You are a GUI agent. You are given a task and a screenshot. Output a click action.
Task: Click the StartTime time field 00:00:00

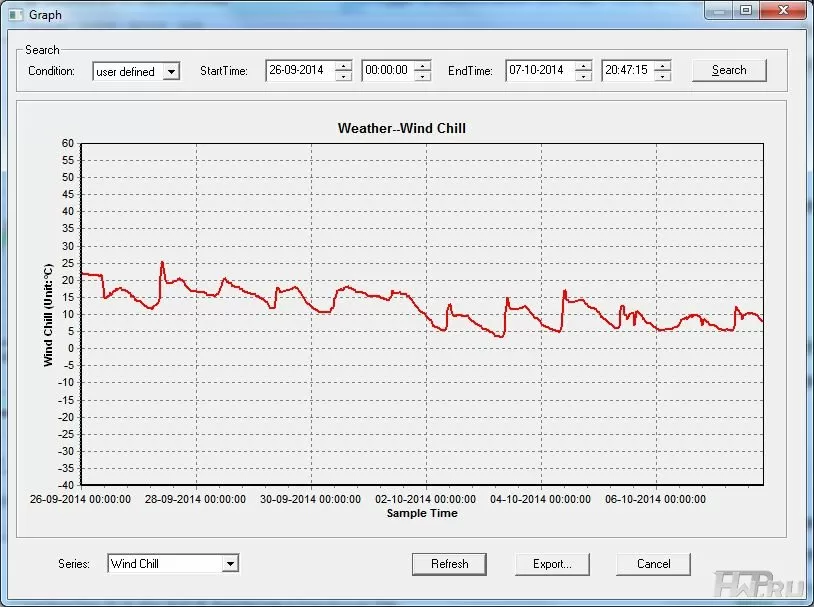click(x=388, y=70)
